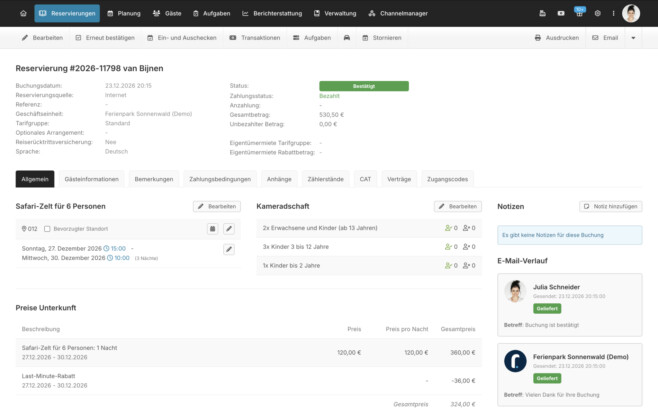The height and width of the screenshot is (413, 658).
Task: Open the Verwaltung menu
Action: pyautogui.click(x=335, y=13)
